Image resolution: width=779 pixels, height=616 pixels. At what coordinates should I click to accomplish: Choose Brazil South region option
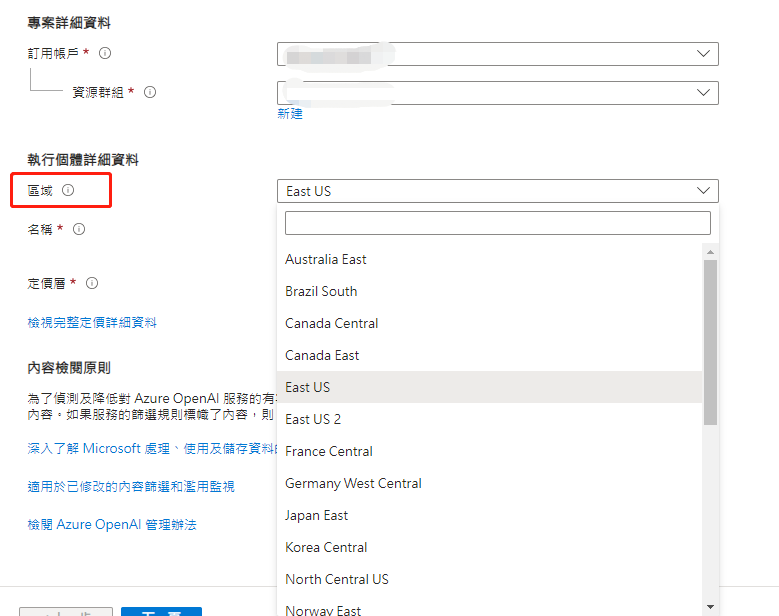[x=321, y=291]
